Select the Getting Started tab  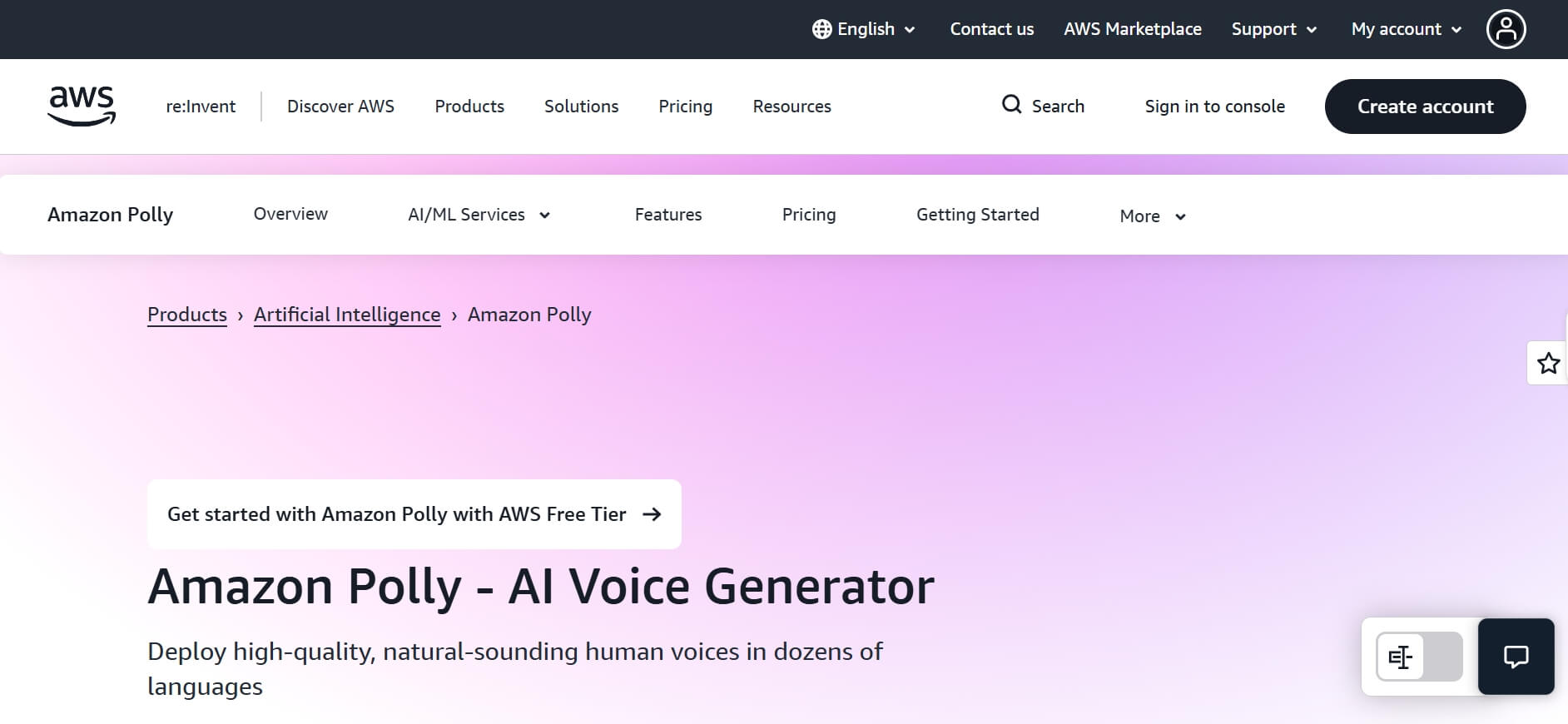pos(977,215)
